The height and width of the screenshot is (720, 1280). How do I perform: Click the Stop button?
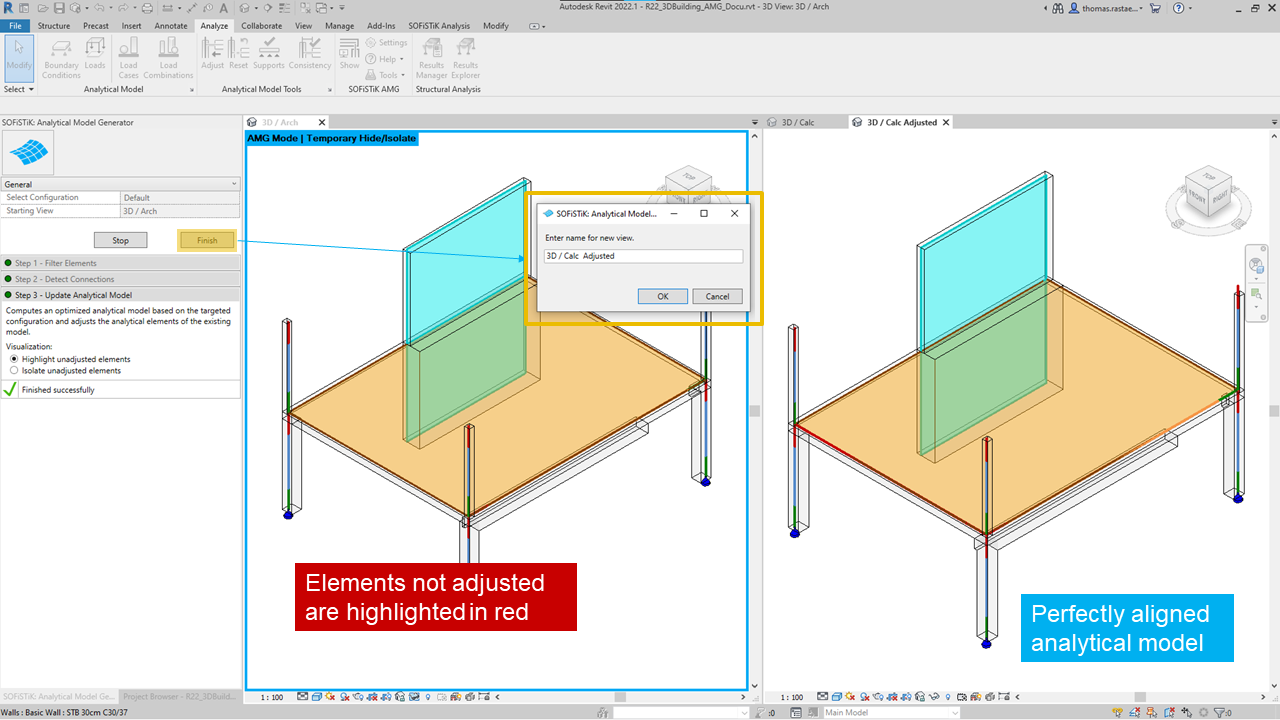click(x=120, y=240)
